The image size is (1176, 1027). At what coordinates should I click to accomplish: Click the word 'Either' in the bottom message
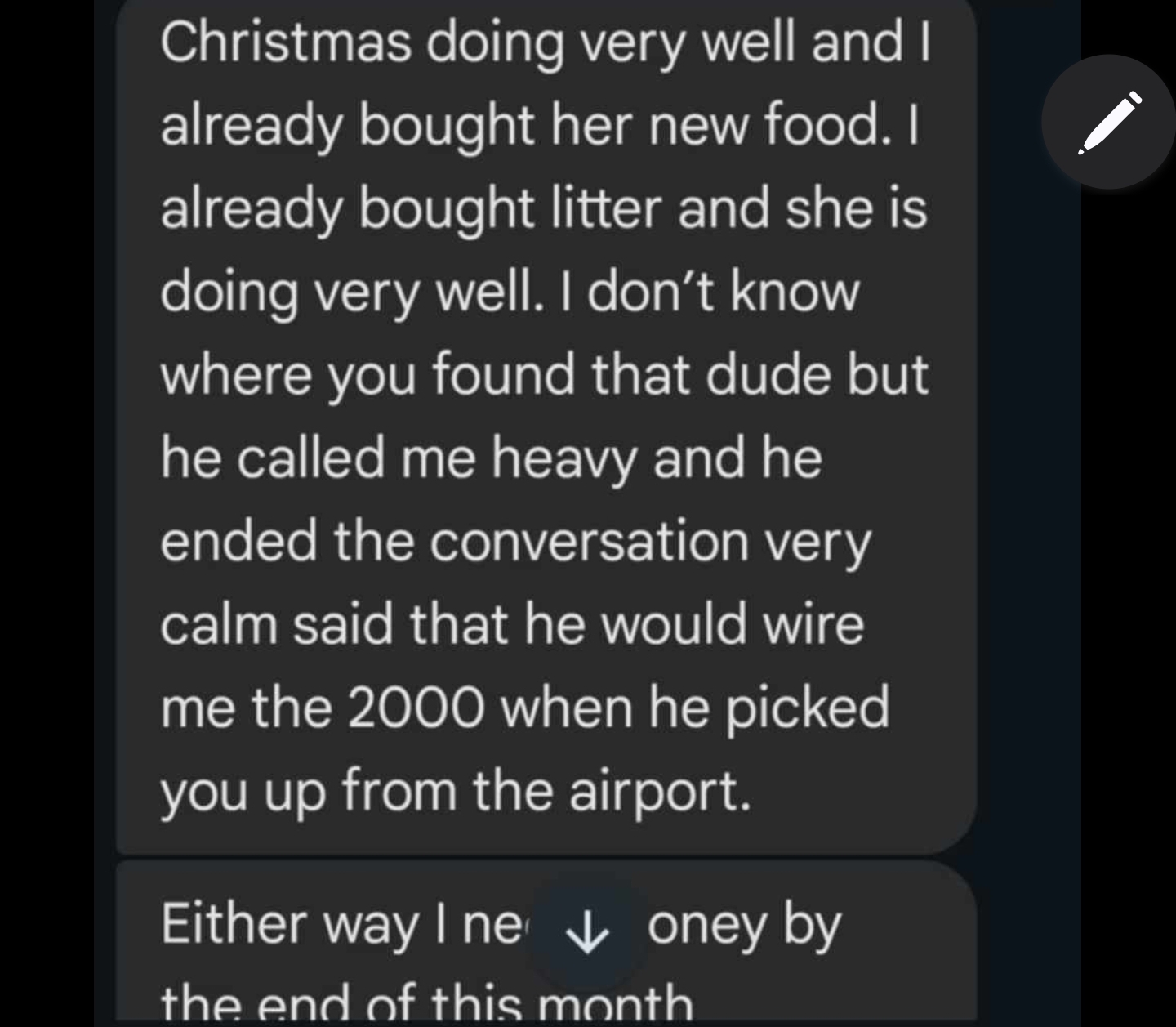coord(234,925)
